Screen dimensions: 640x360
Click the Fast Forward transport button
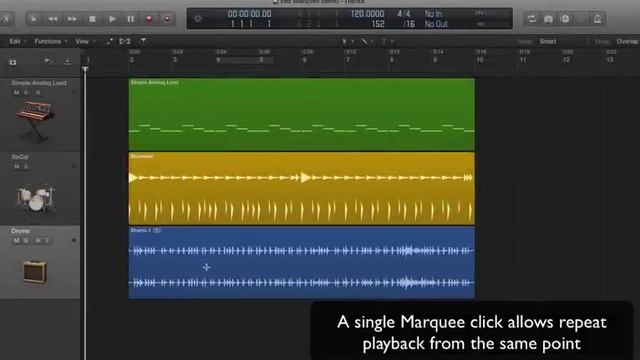(x=72, y=19)
